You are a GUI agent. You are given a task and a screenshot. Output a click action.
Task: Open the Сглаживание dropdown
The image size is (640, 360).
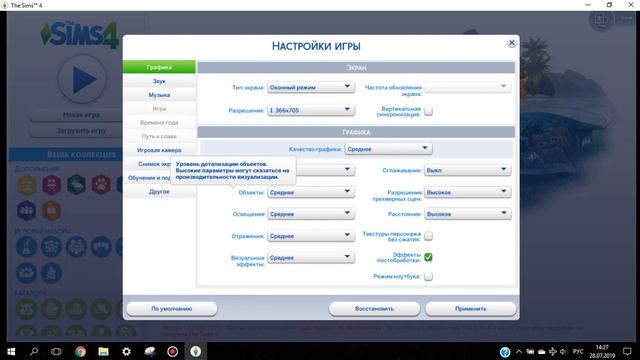click(467, 170)
